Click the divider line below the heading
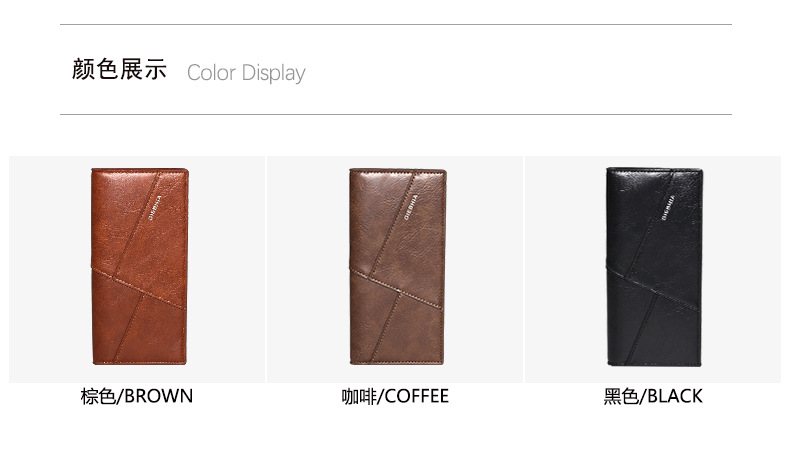The image size is (790, 472). pyautogui.click(x=396, y=114)
